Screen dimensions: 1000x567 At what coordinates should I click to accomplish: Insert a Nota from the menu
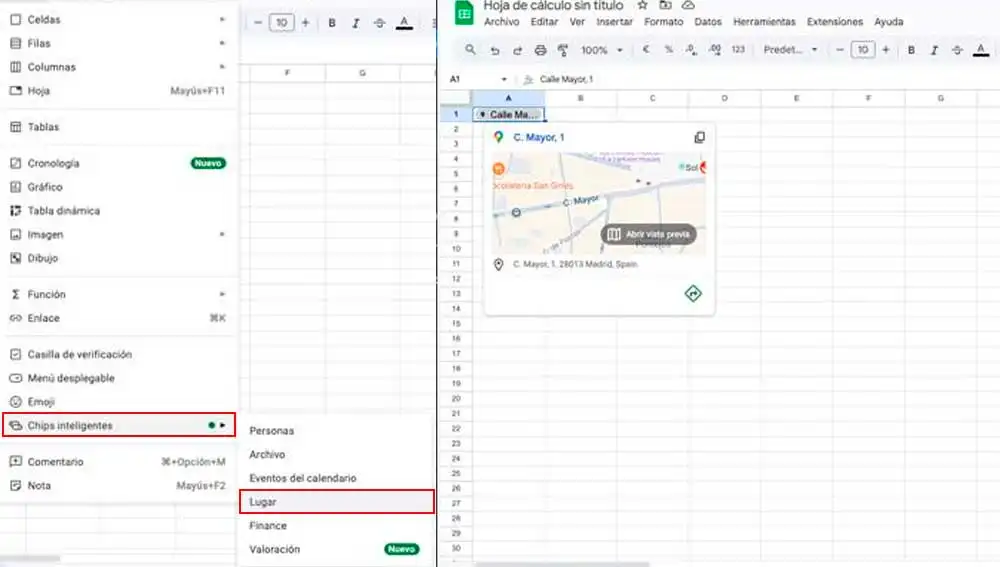tap(118, 485)
